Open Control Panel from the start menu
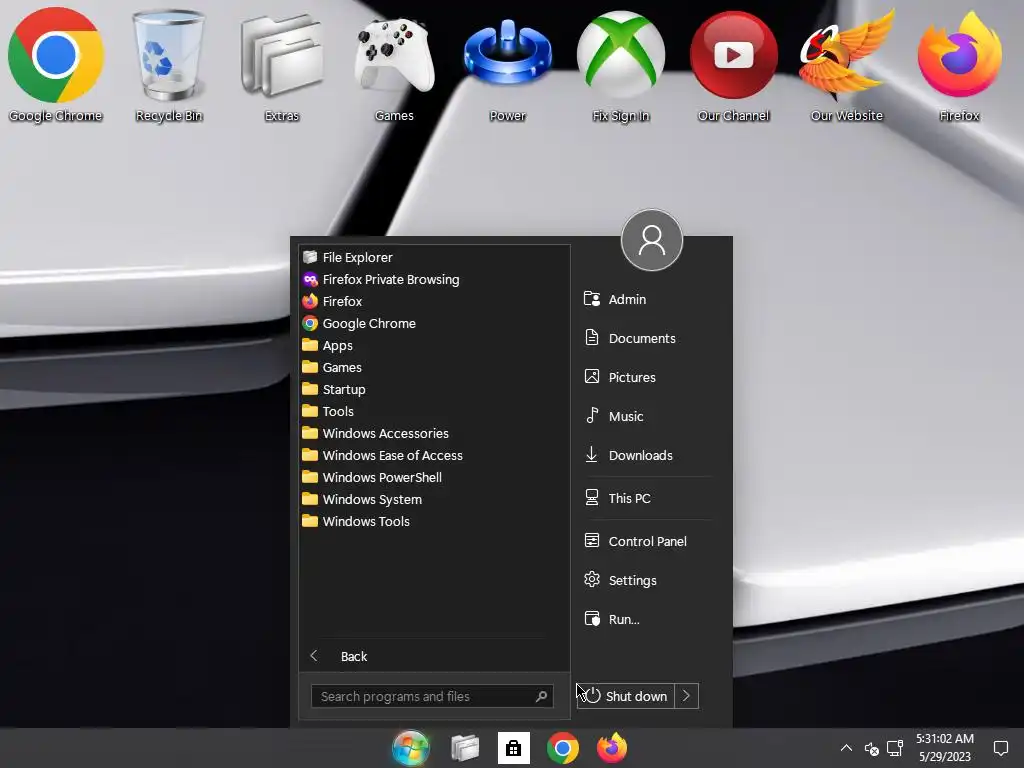The image size is (1024, 768). 647,541
